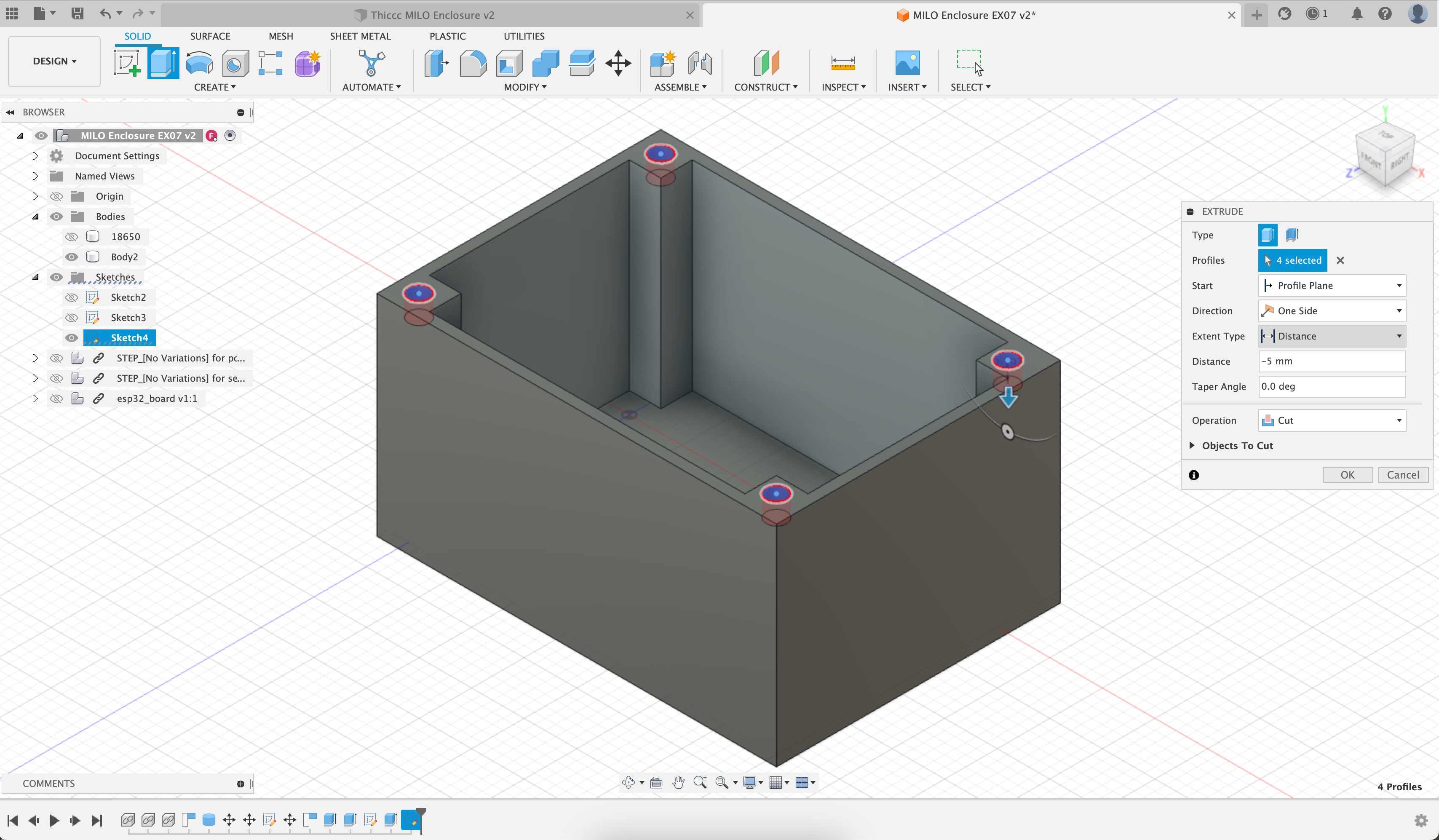Click the Shell tool icon
The image size is (1439, 840).
[509, 63]
